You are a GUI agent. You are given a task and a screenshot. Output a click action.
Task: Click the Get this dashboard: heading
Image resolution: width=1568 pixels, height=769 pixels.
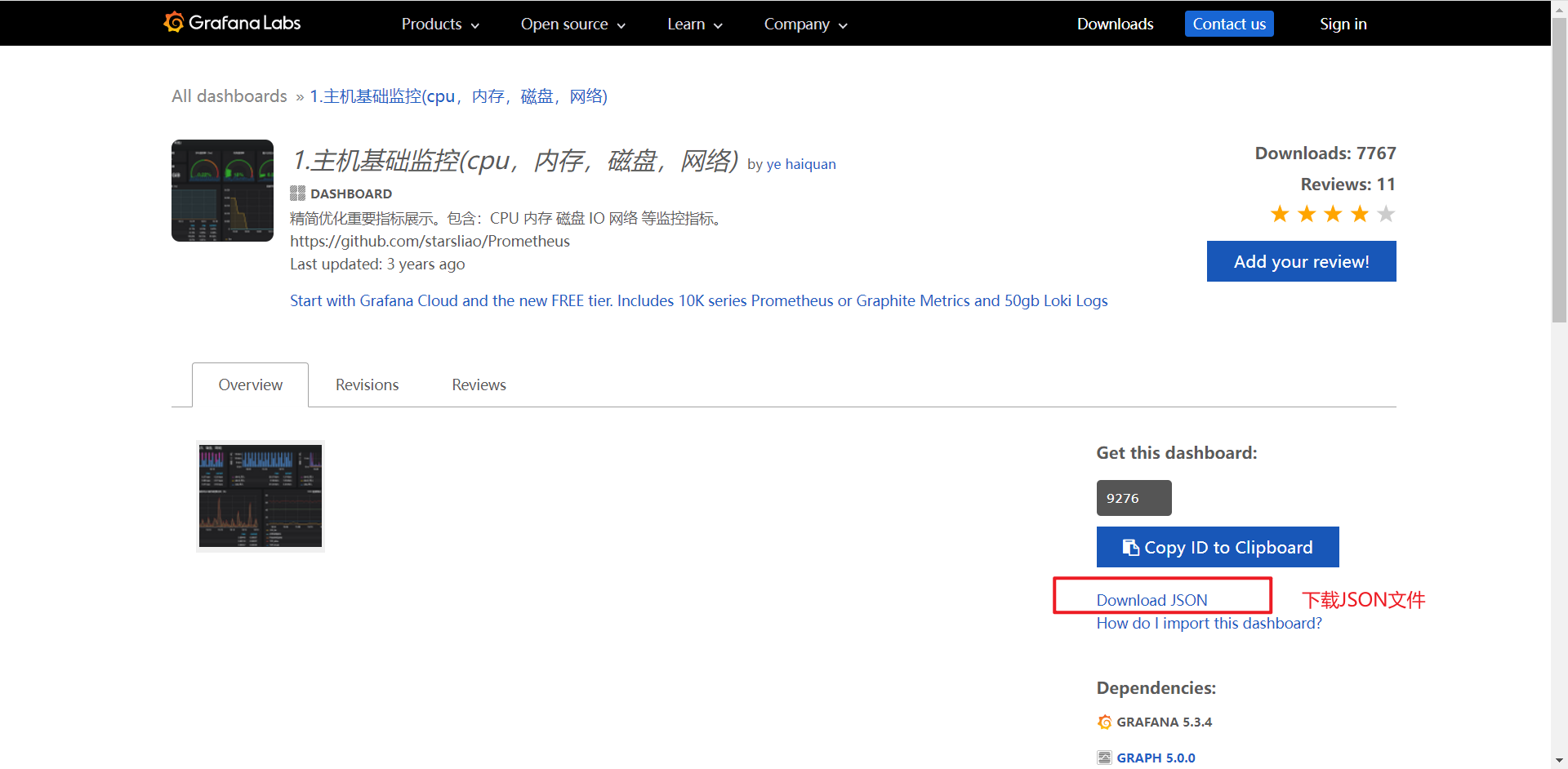click(x=1177, y=453)
